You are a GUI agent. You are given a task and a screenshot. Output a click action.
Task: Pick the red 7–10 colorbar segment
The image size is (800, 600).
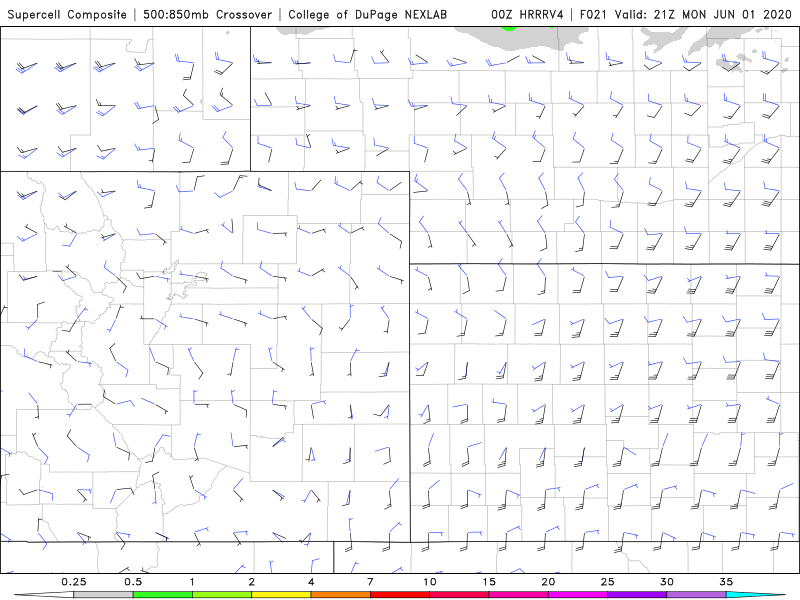(400, 595)
